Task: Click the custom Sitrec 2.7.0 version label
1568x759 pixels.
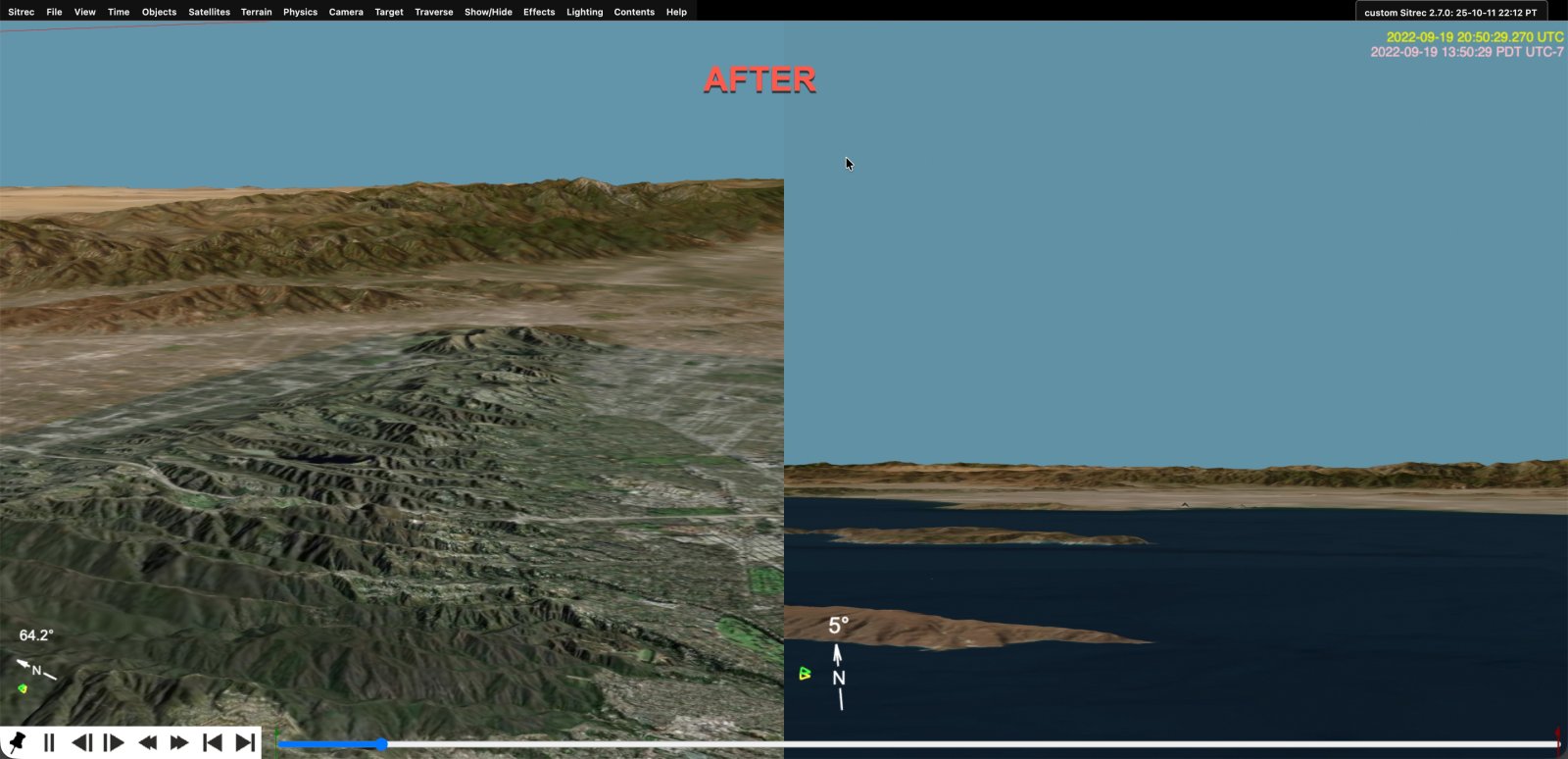Action: pyautogui.click(x=1450, y=13)
